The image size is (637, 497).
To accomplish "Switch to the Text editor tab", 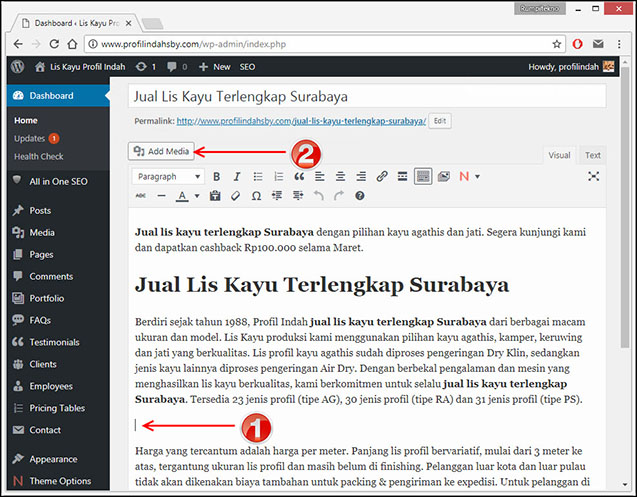I will 592,155.
